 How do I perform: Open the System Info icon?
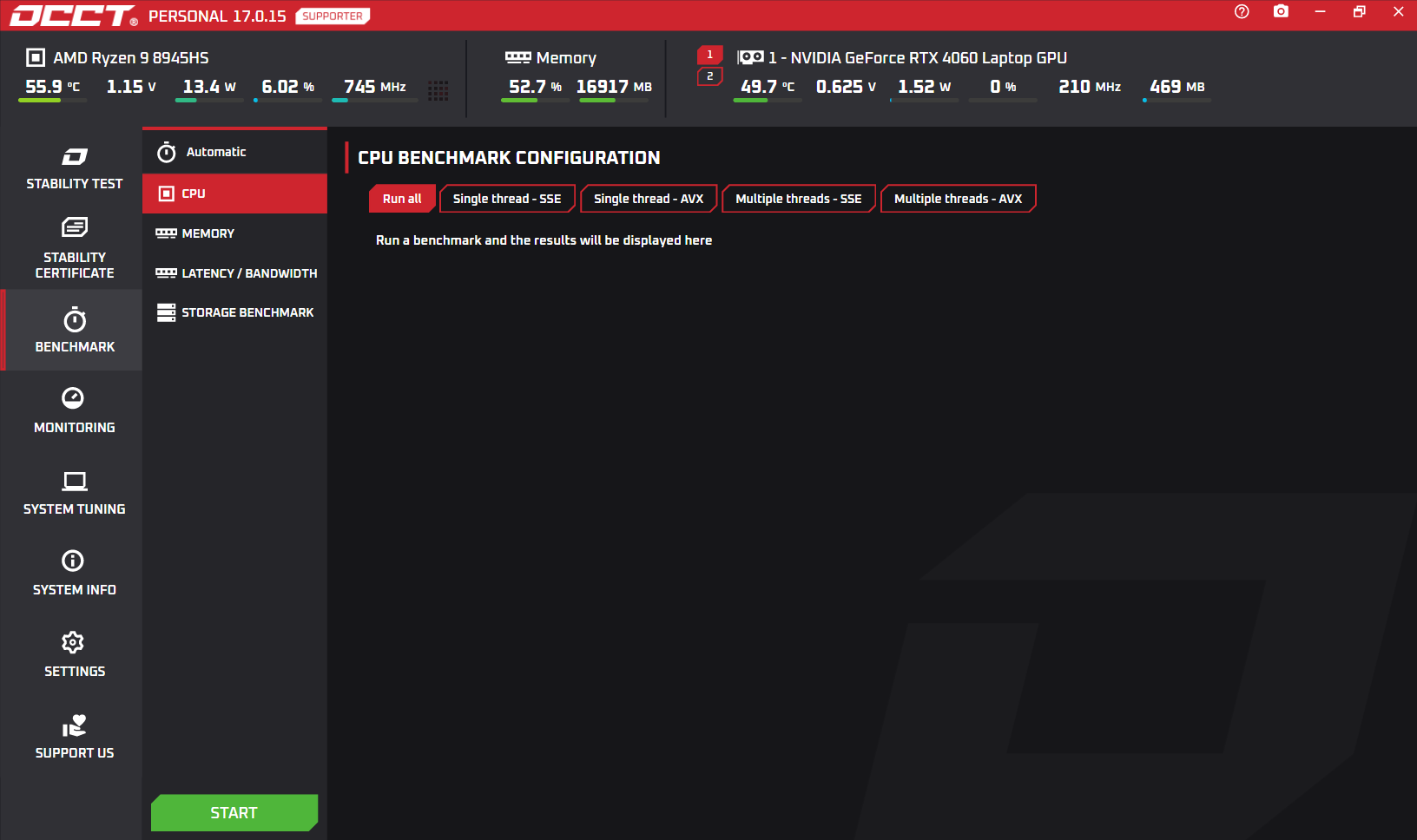(73, 561)
